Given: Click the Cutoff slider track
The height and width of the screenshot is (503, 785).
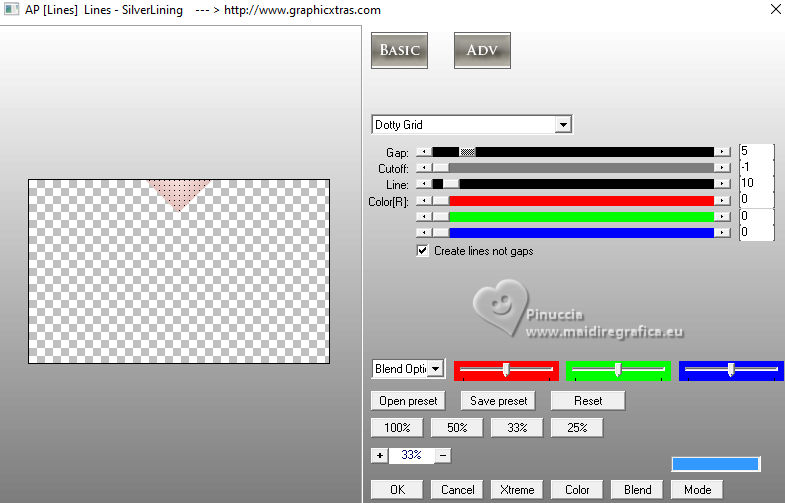Looking at the screenshot, I should pos(573,168).
